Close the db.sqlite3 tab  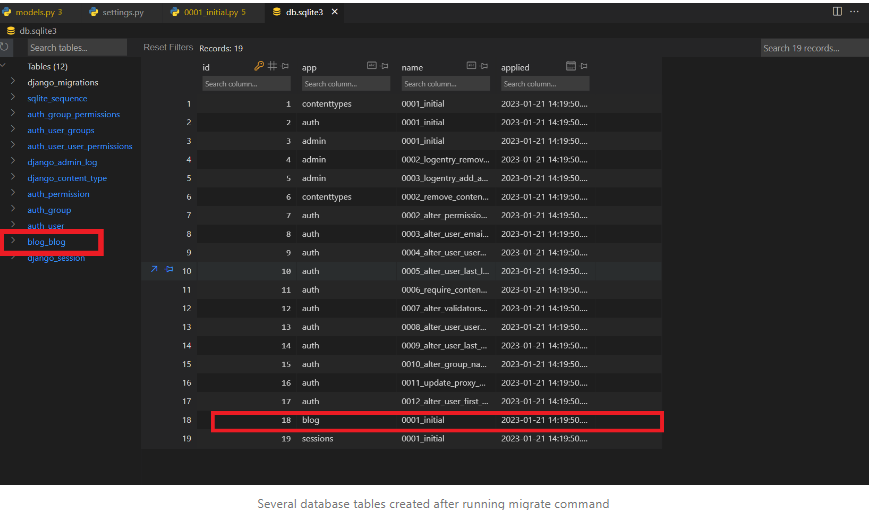335,12
